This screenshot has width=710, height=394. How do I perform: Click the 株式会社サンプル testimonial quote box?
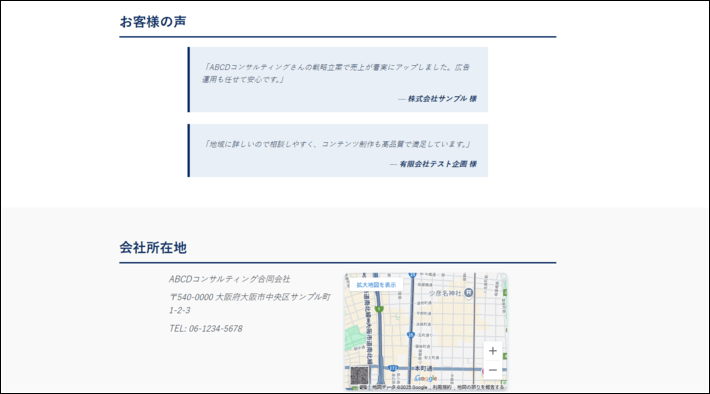coord(338,79)
